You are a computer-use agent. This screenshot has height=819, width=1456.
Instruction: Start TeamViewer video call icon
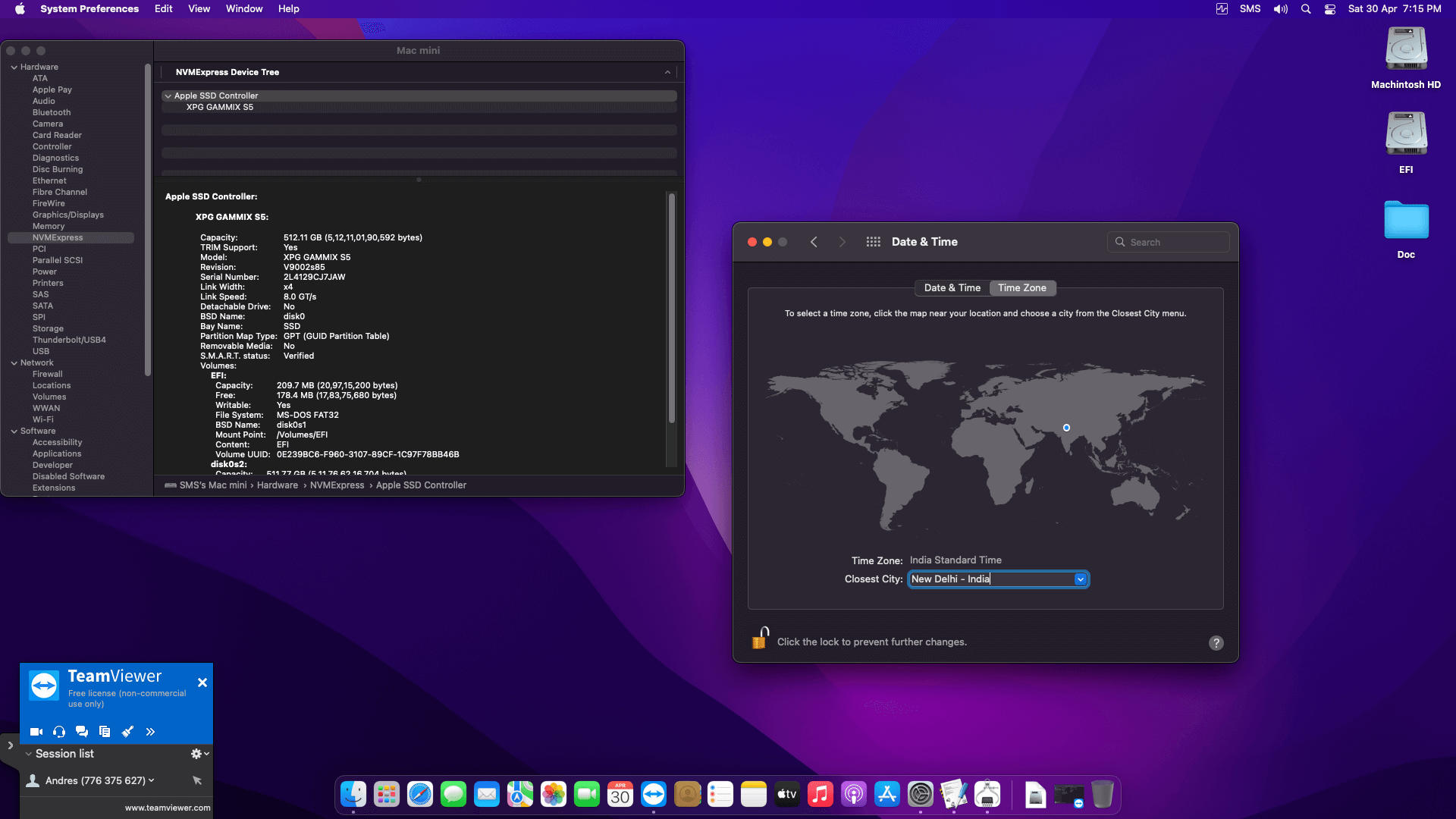click(36, 732)
